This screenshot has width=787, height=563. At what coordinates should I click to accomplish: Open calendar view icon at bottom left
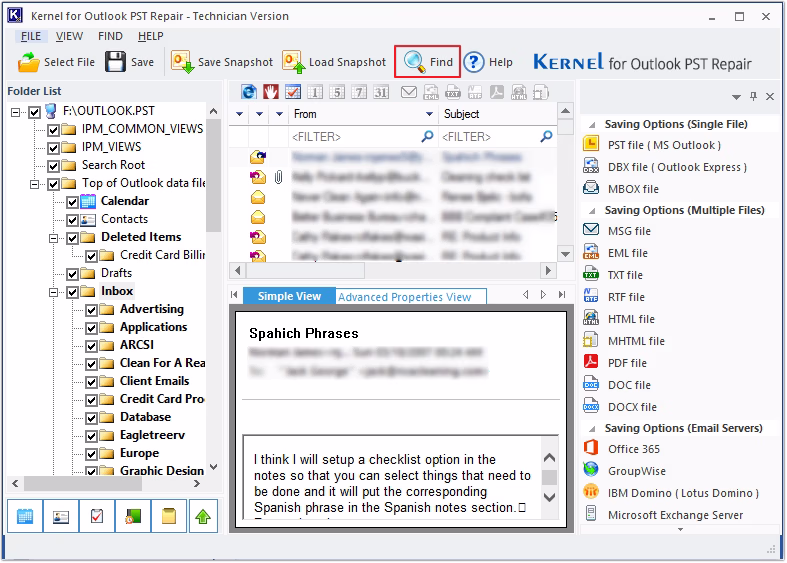(25, 516)
